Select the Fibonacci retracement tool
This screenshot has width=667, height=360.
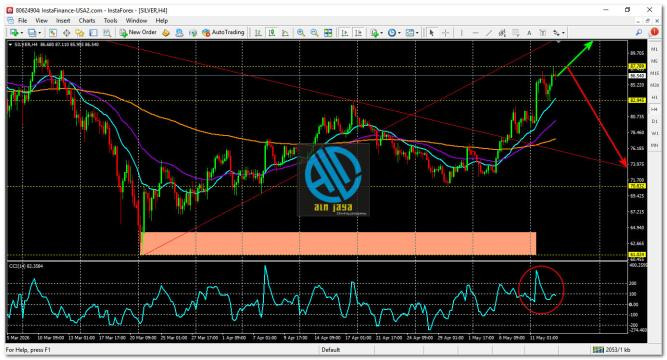516,32
